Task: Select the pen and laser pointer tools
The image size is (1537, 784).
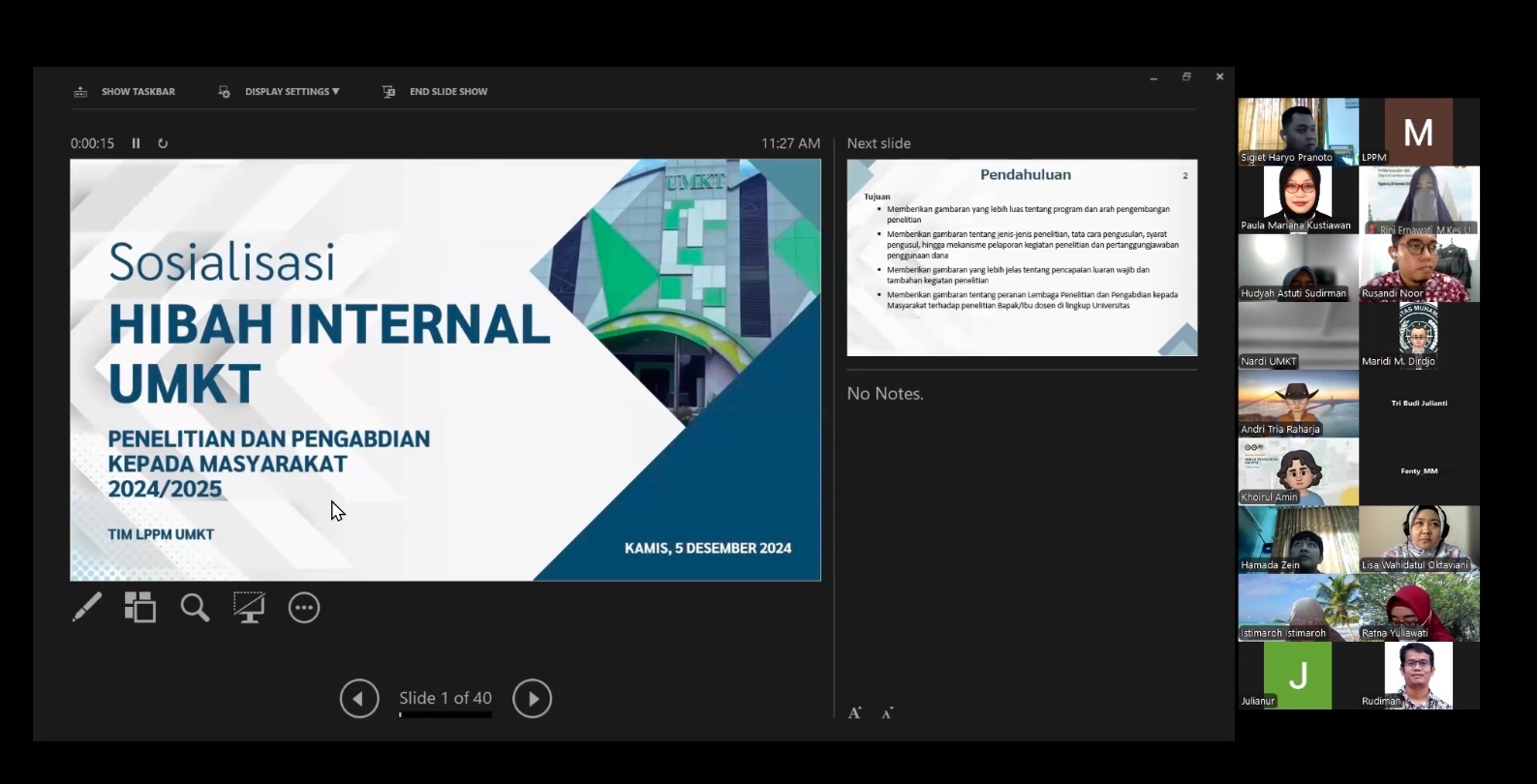Action: (87, 608)
